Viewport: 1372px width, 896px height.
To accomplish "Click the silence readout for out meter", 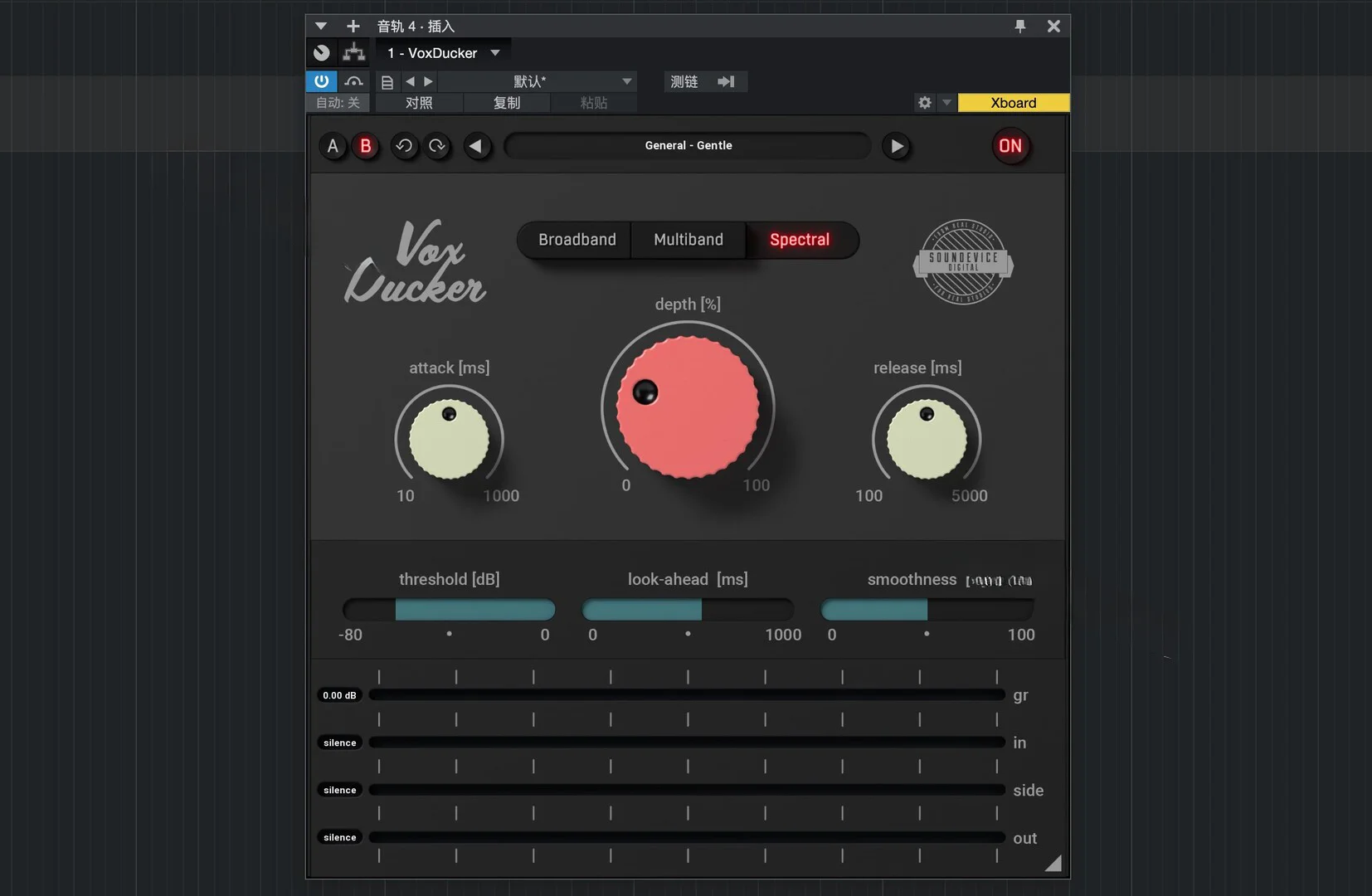I will tap(339, 837).
